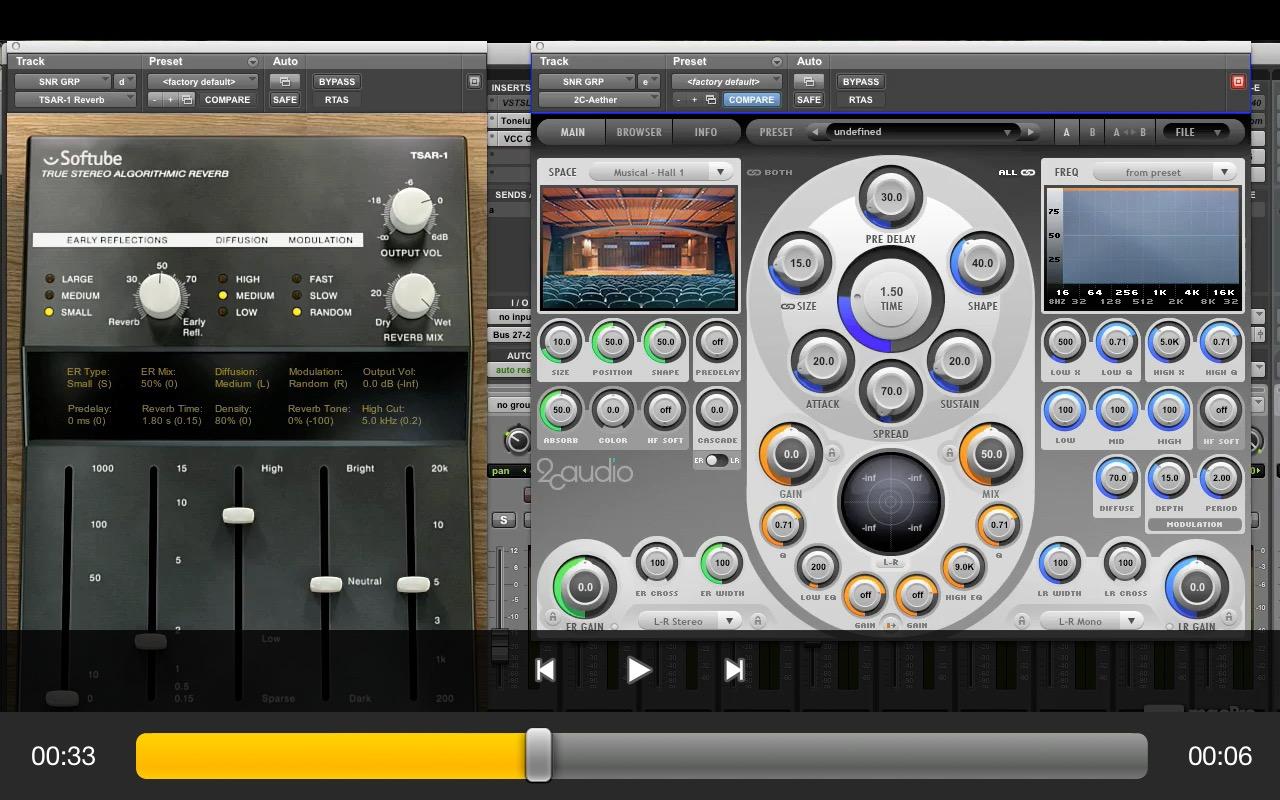Open the 2C-Aether plugin selector
1280x800 pixels.
point(600,100)
